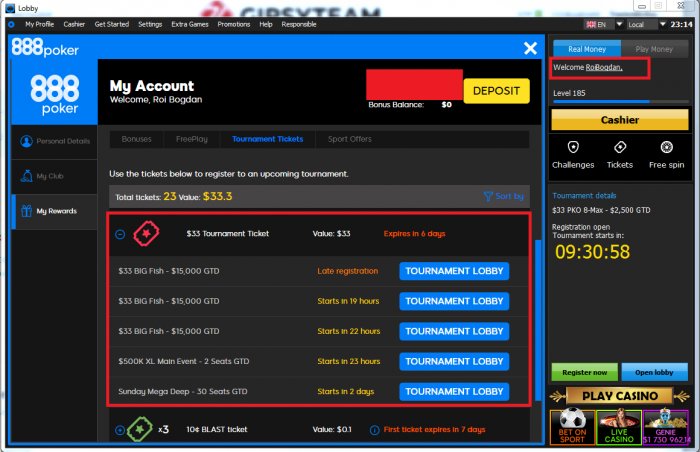The image size is (700, 452).
Task: Click the RoiBogdan username link
Action: coord(604,67)
